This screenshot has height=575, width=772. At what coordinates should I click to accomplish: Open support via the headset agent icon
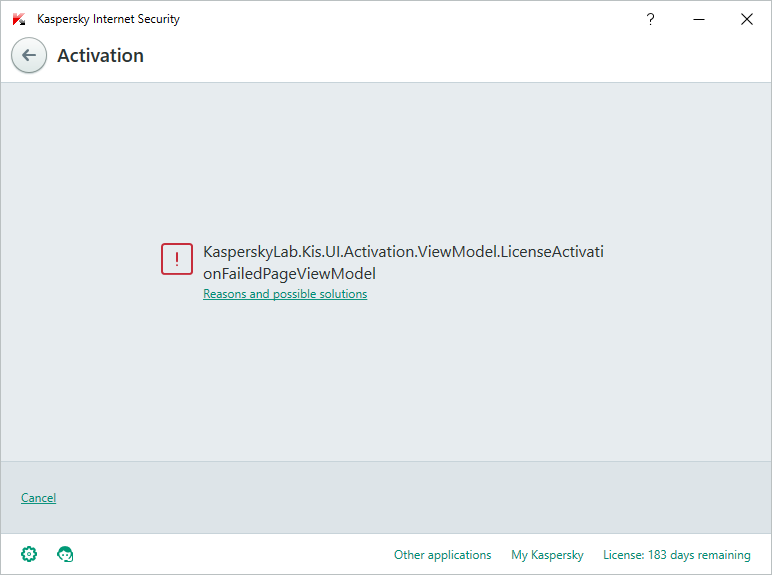click(x=65, y=554)
